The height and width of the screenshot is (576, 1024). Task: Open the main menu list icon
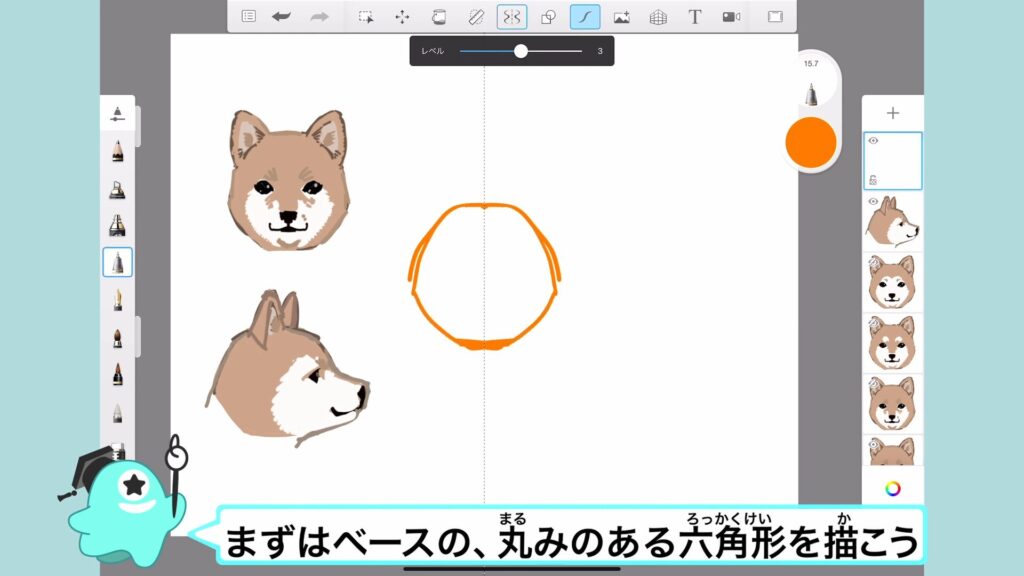(x=249, y=16)
